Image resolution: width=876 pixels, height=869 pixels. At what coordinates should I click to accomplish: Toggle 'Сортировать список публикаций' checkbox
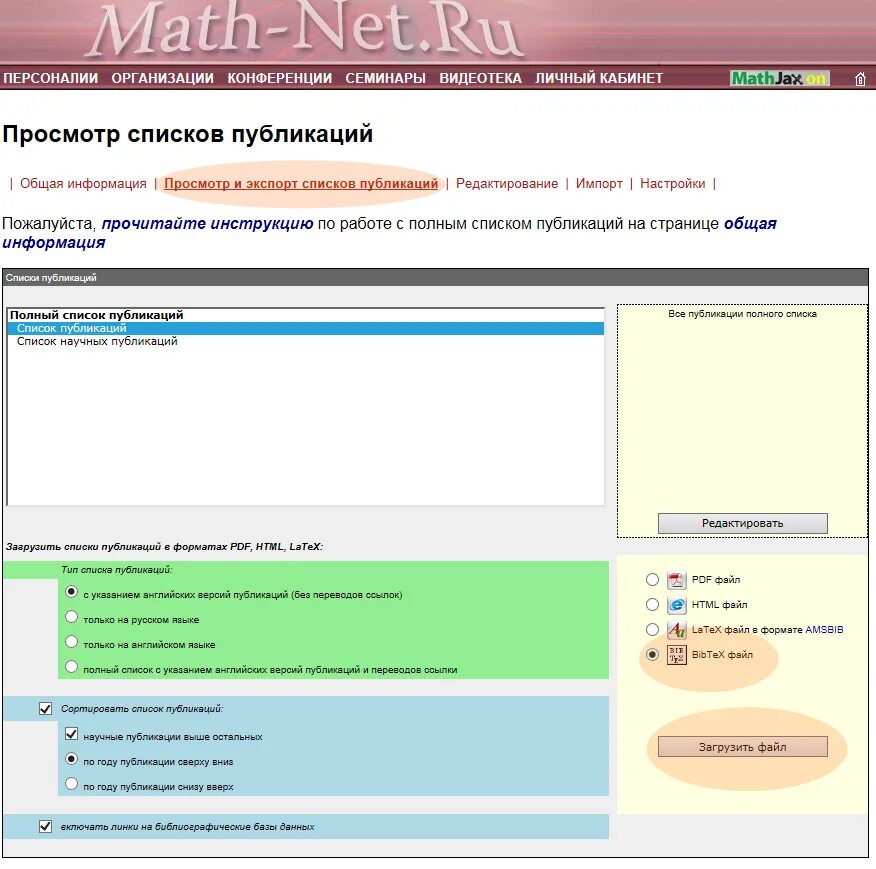point(45,709)
